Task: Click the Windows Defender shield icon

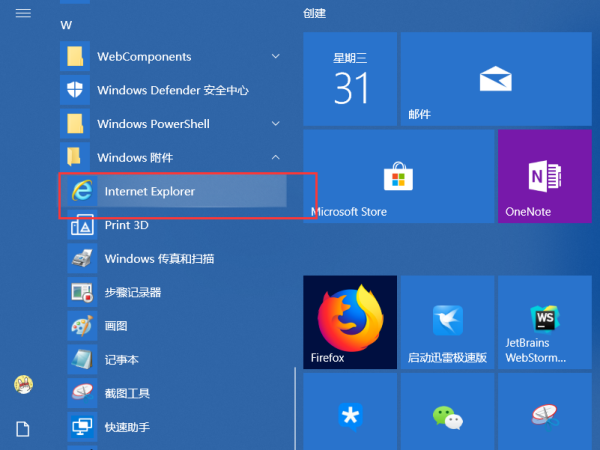Action: pos(75,90)
